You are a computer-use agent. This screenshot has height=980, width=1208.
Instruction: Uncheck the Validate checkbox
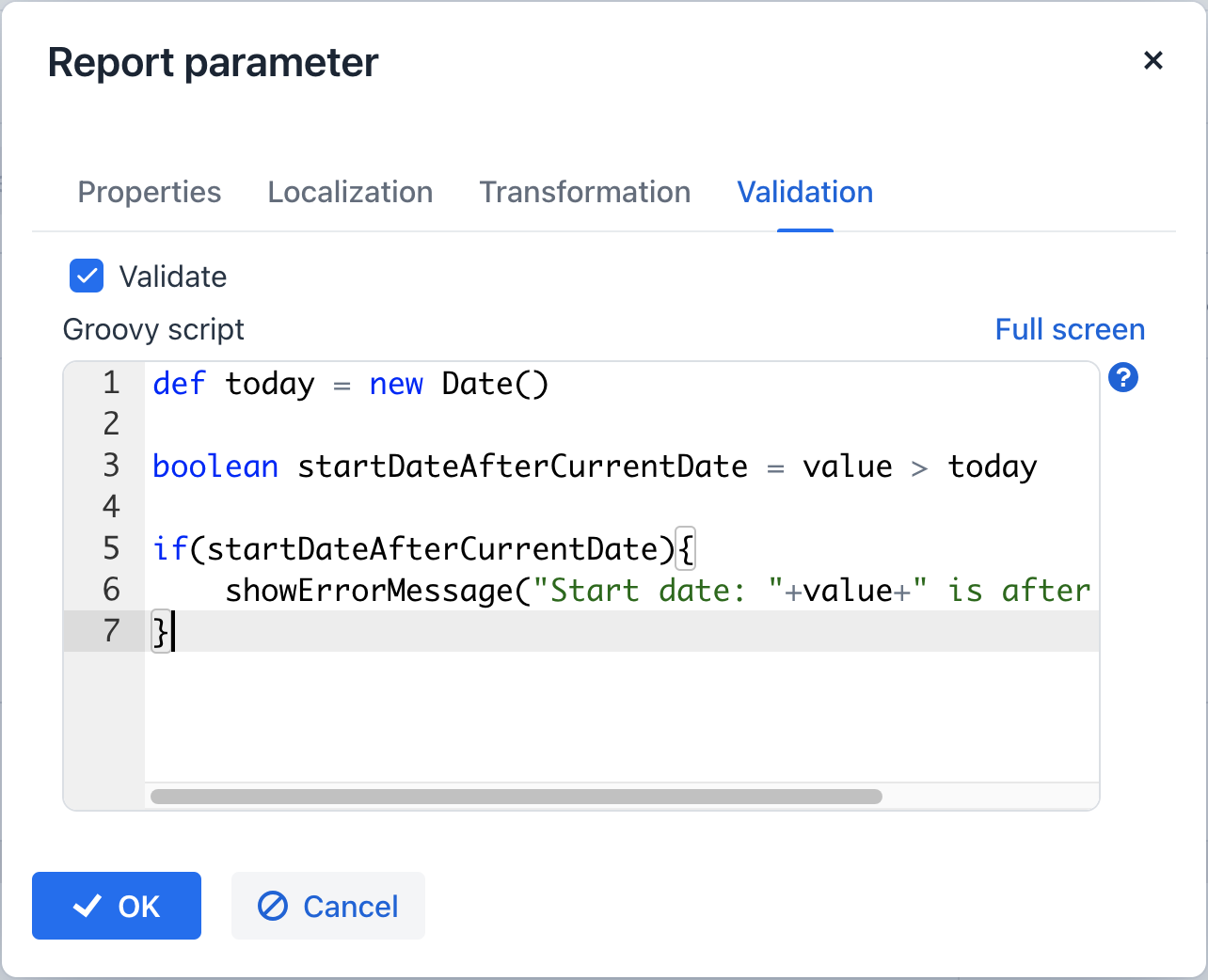click(87, 277)
